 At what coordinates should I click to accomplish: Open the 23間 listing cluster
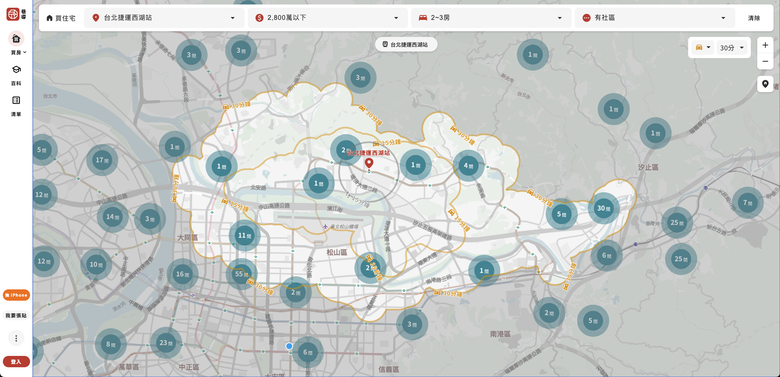(166, 343)
